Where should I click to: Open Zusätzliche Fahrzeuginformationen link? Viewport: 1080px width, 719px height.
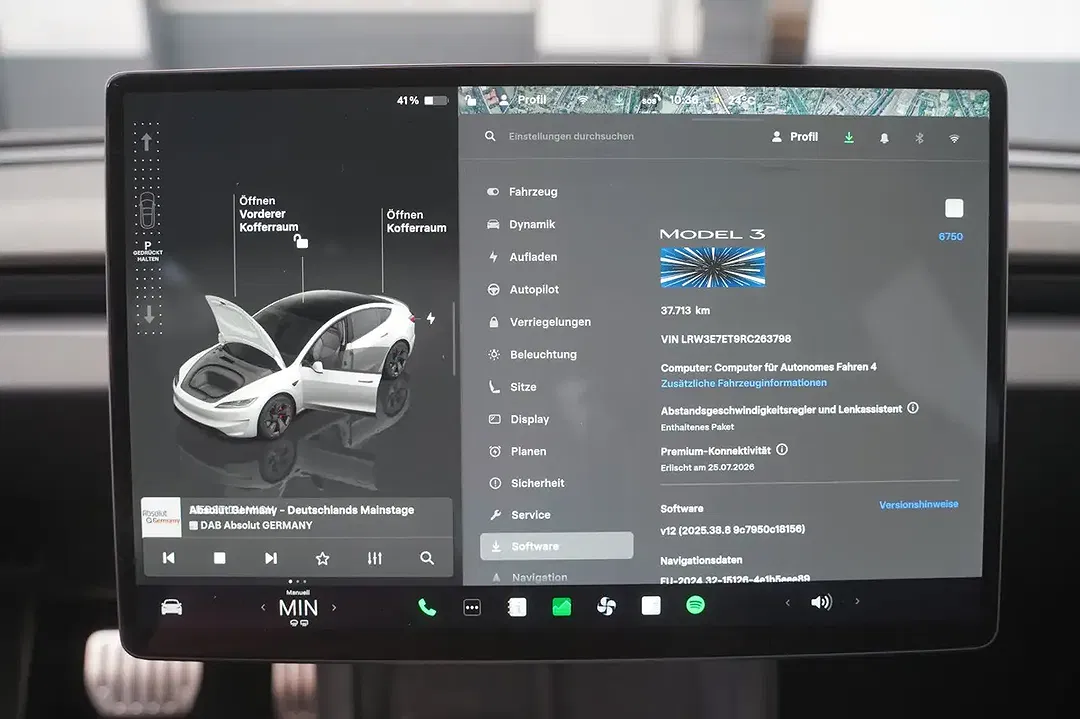pos(743,383)
